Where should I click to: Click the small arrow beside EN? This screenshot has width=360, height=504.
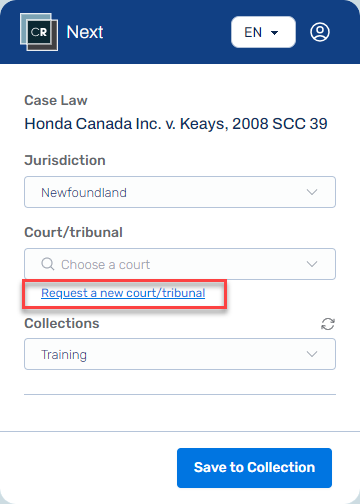274,33
